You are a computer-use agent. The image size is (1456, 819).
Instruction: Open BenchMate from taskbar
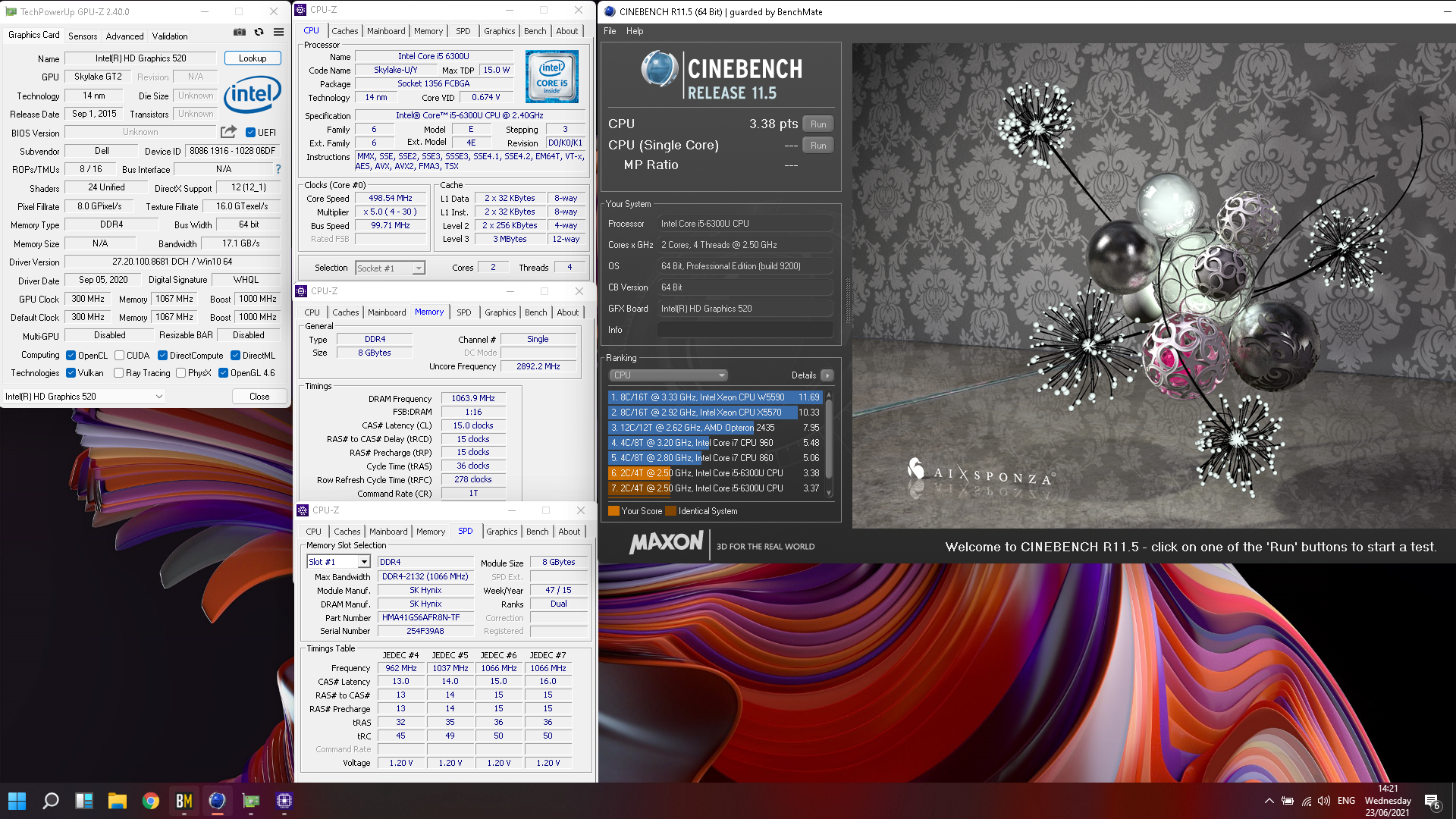tap(184, 801)
